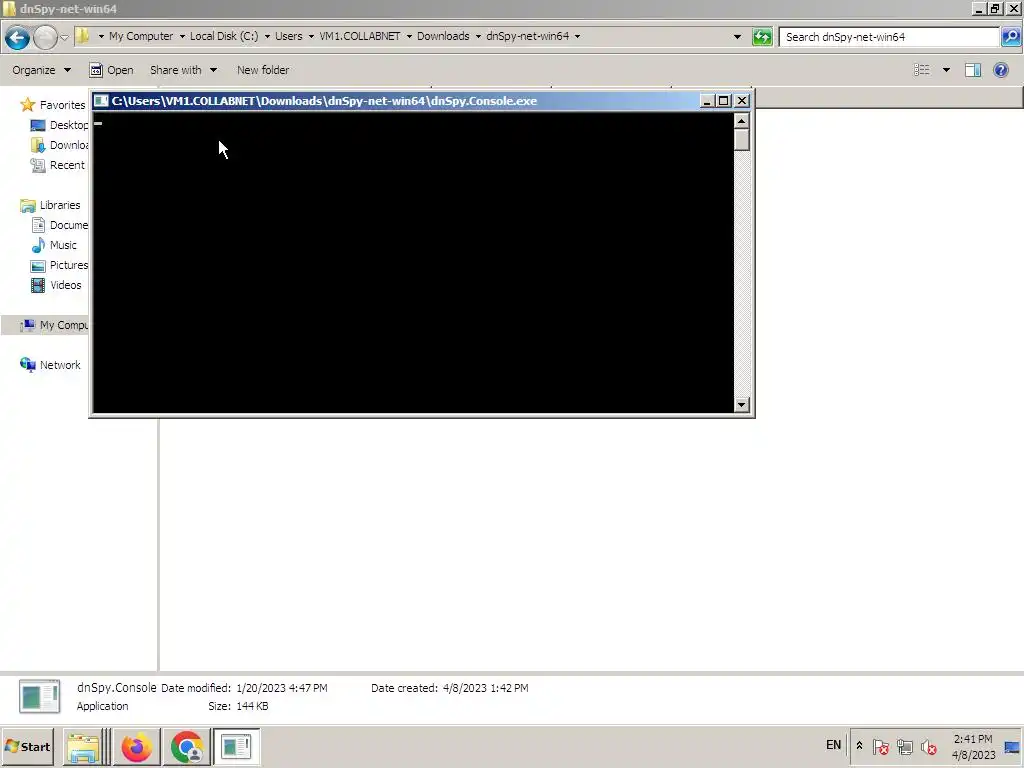This screenshot has width=1024, height=768.
Task: Click the Action Center flag tray icon
Action: (x=880, y=746)
